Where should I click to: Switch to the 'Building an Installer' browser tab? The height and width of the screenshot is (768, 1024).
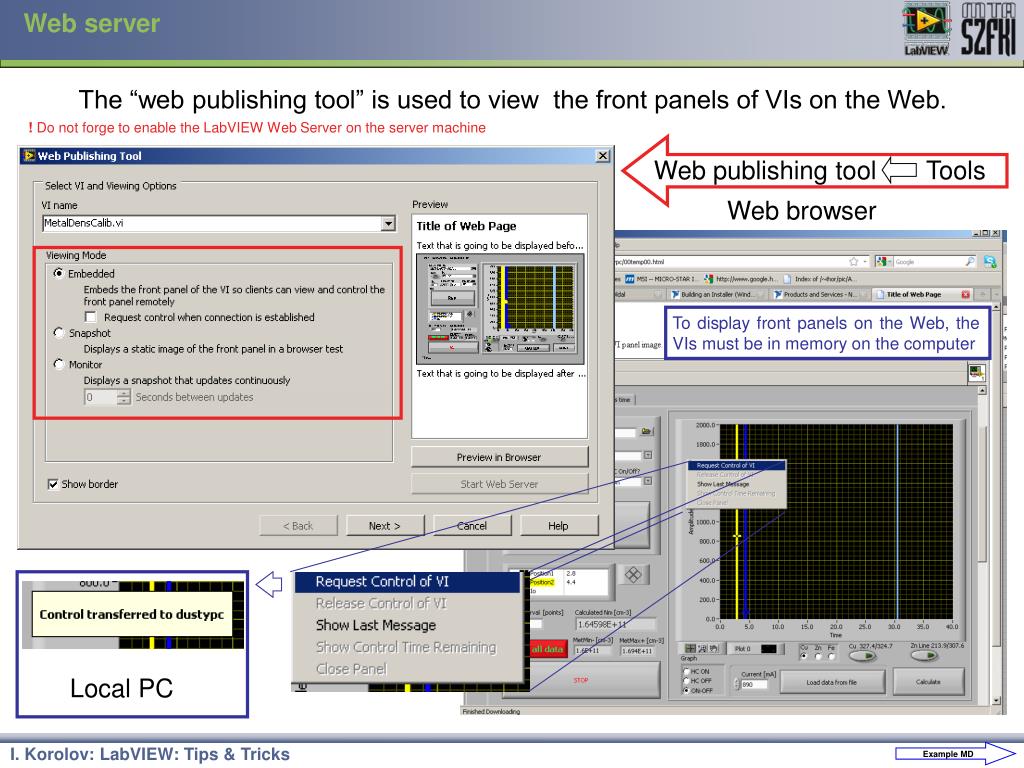(716, 295)
